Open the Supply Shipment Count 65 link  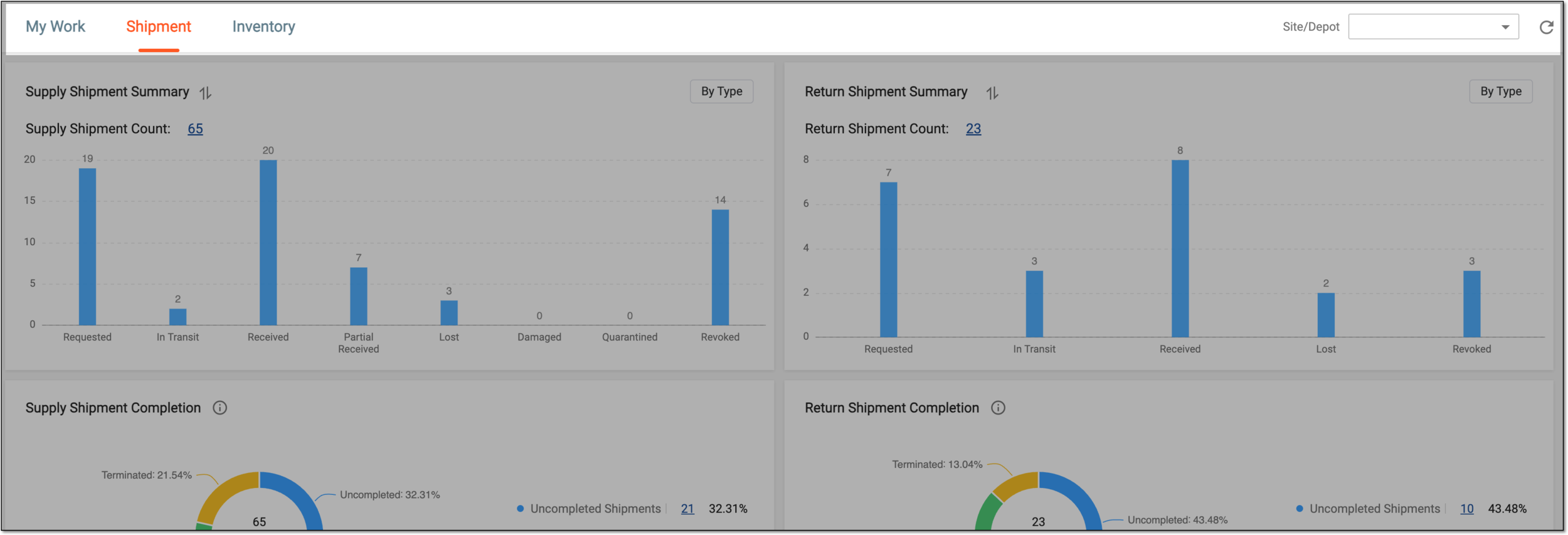(x=195, y=129)
